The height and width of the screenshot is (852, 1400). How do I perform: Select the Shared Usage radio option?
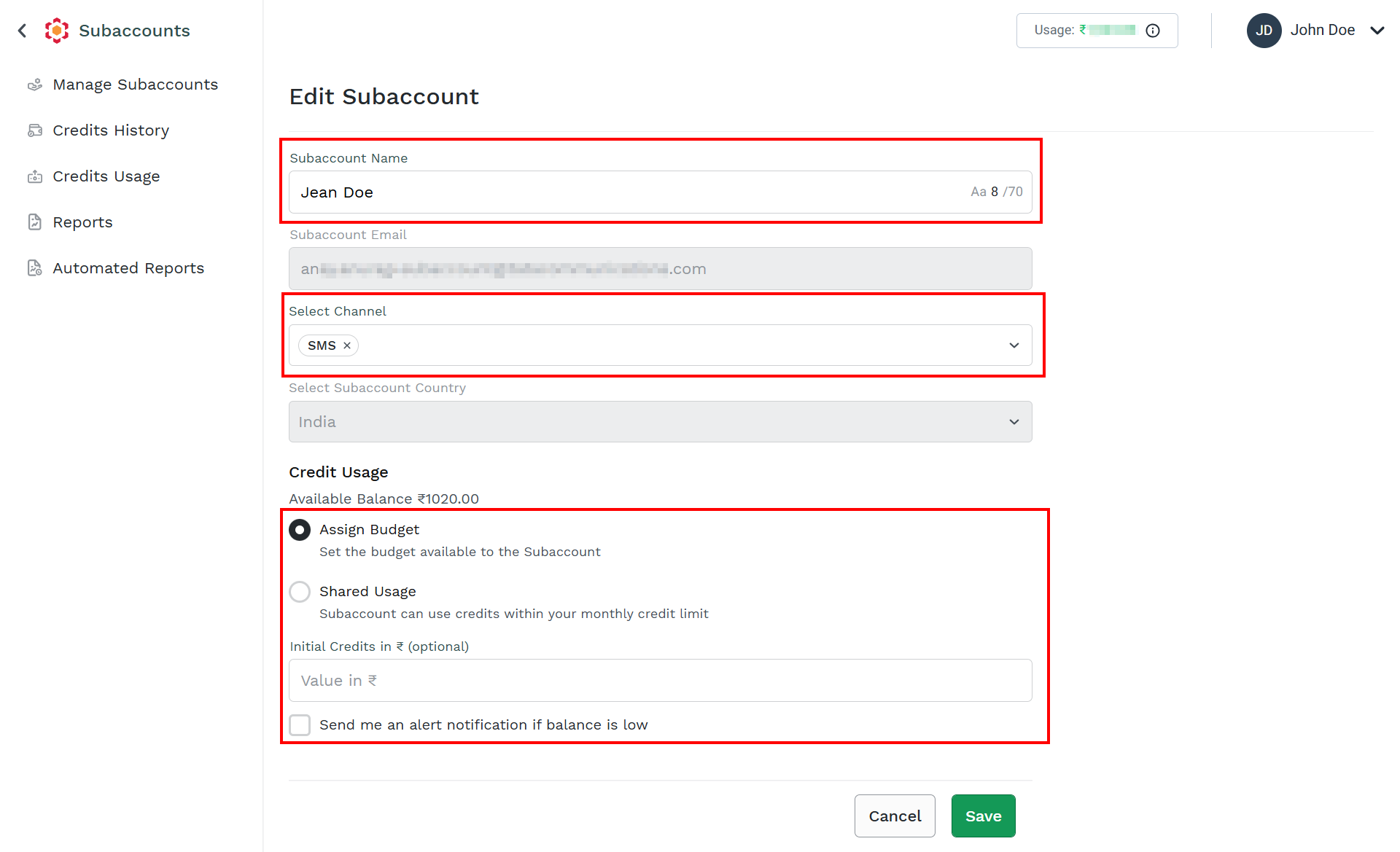pos(300,592)
